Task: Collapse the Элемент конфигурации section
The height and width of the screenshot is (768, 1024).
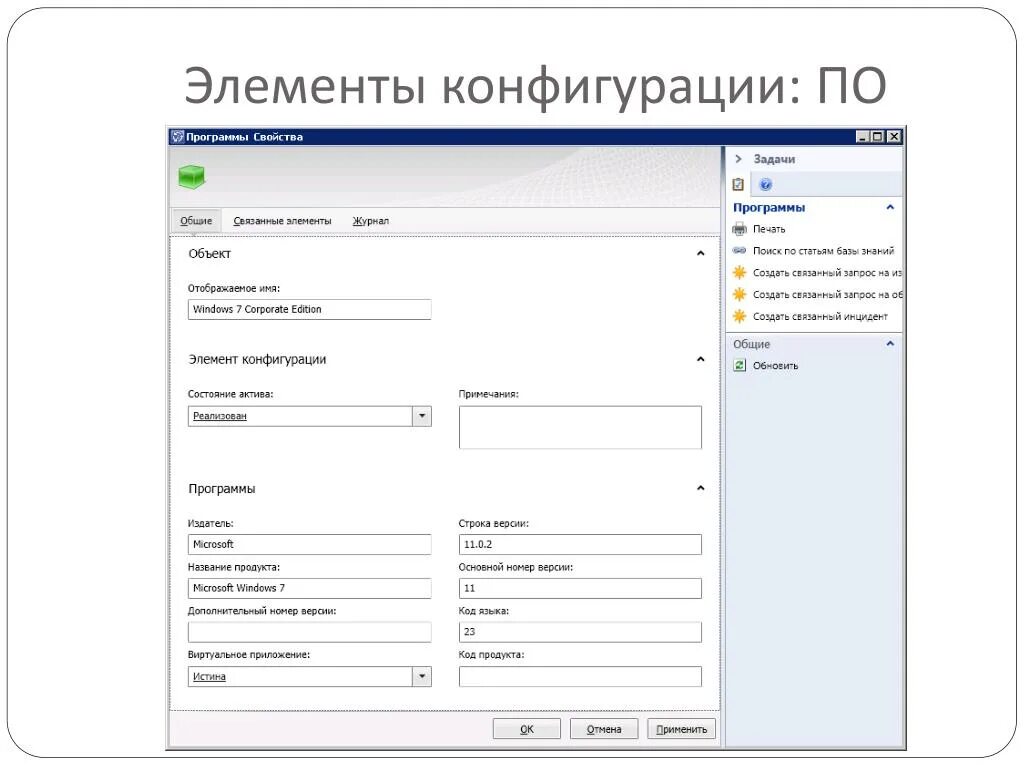Action: (701, 359)
